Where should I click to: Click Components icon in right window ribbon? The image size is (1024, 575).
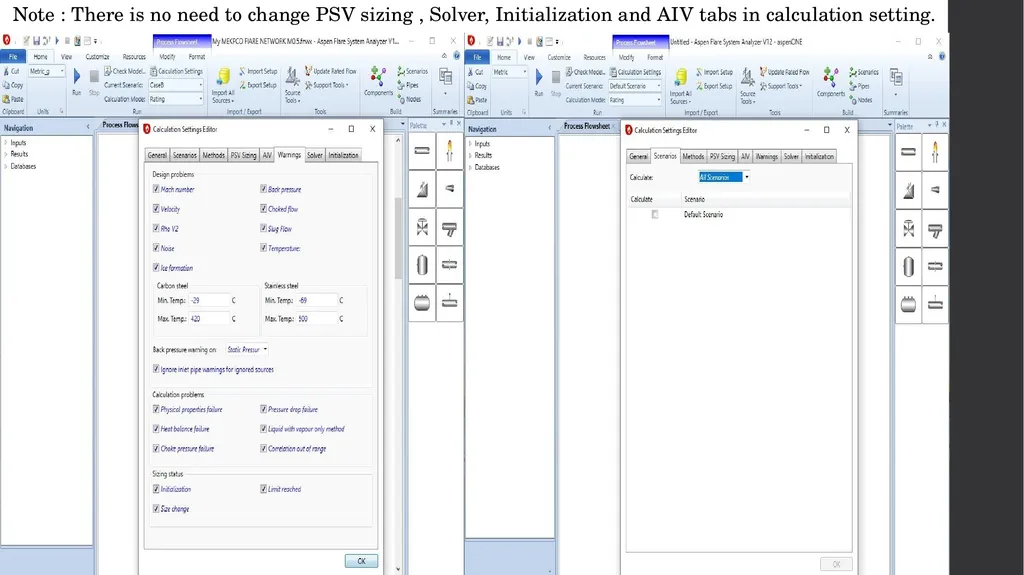831,77
